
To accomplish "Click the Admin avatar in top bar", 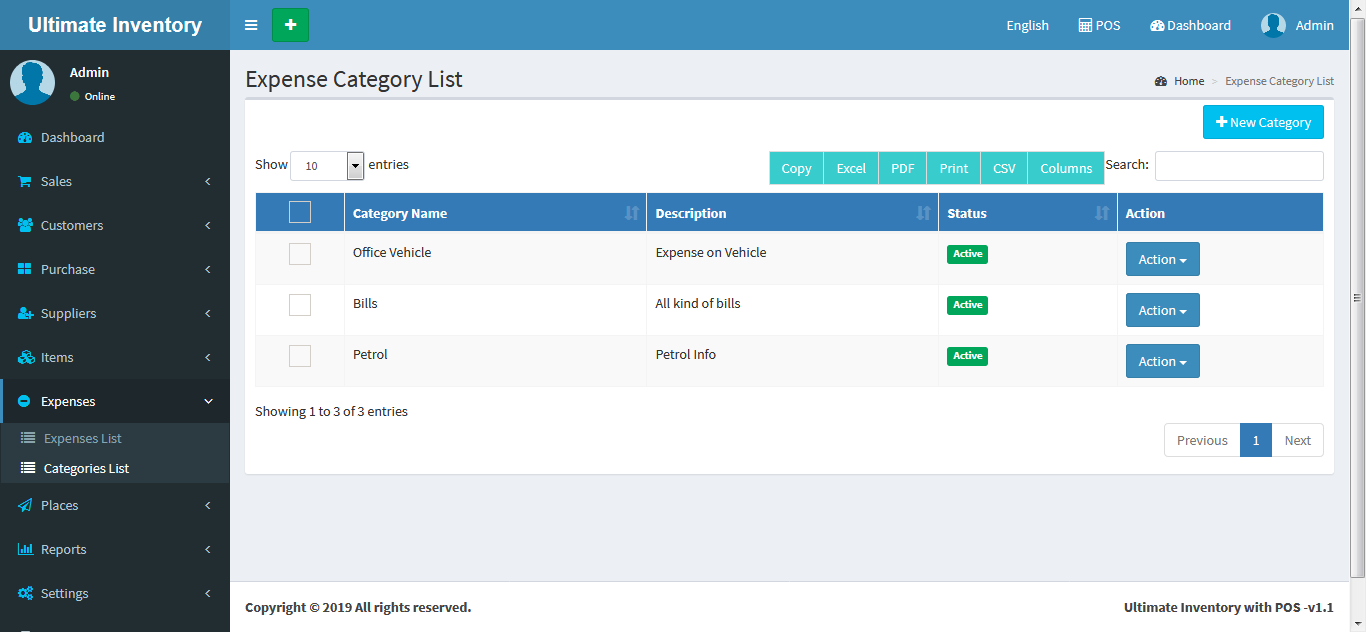I will tap(1273, 25).
